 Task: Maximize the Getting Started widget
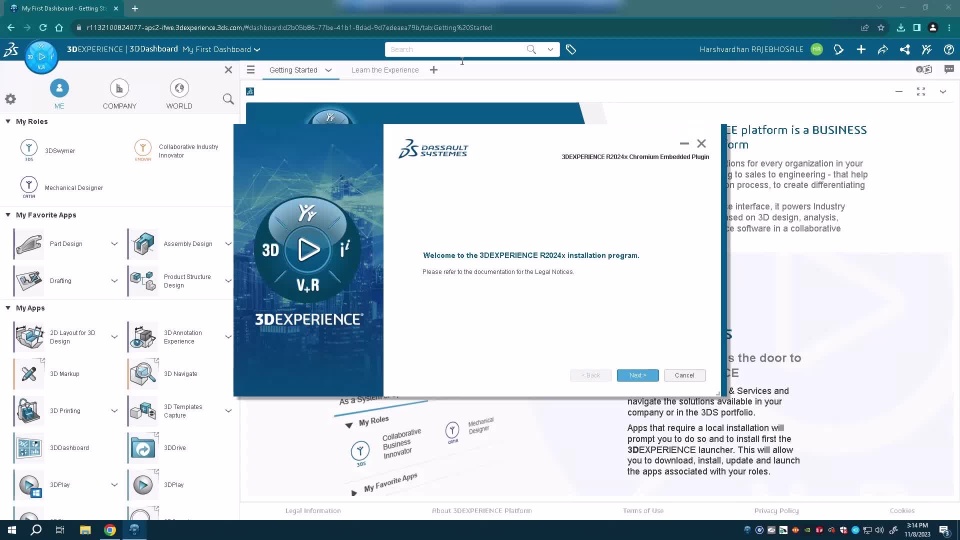point(921,91)
